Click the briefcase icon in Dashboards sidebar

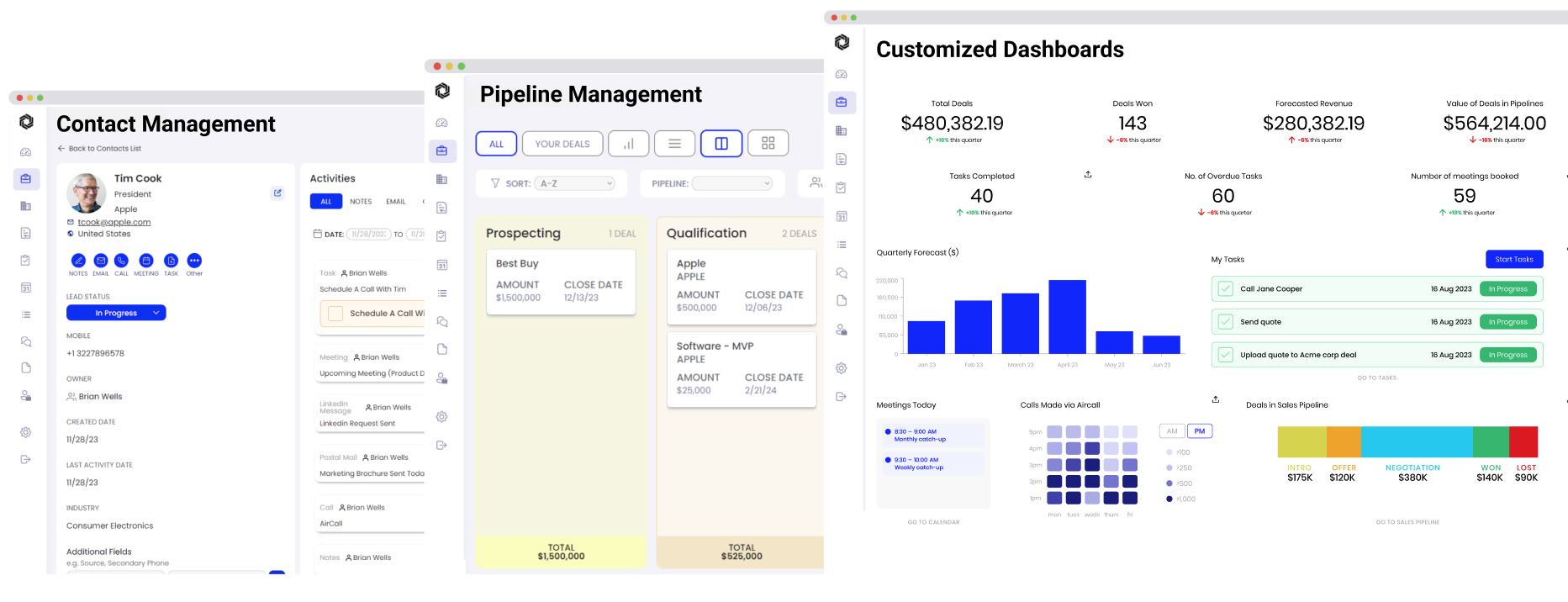tap(842, 103)
